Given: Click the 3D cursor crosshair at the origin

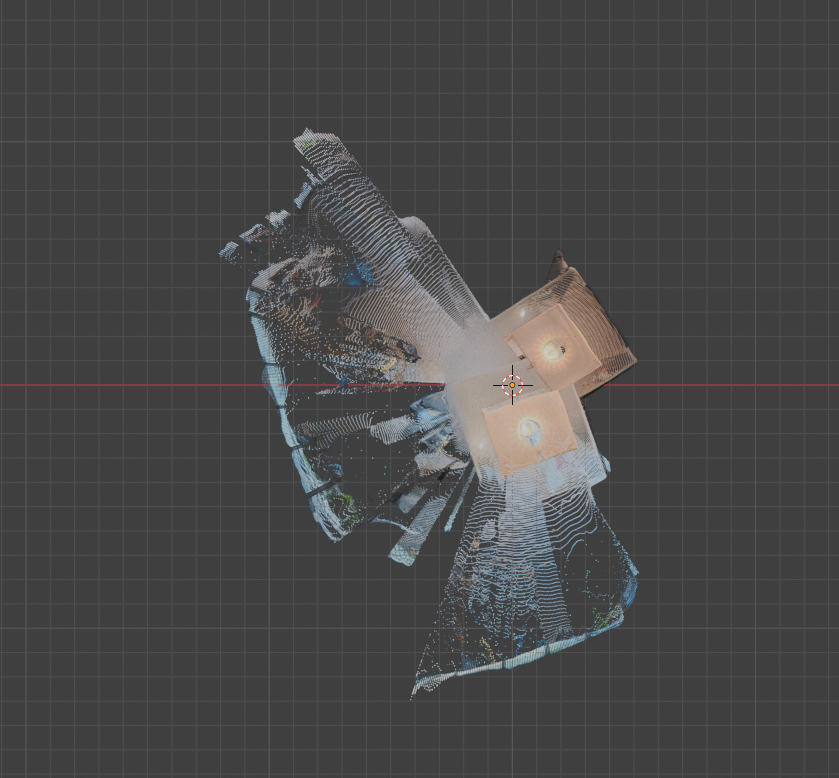Looking at the screenshot, I should click(x=512, y=385).
